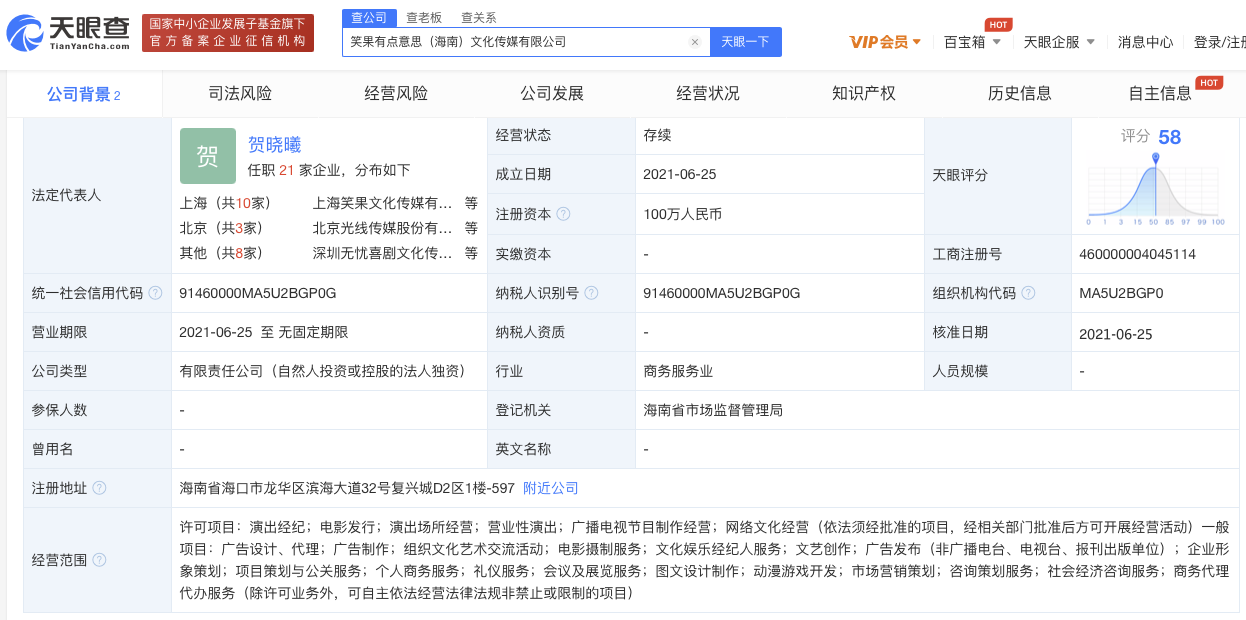This screenshot has height=620, width=1246.
Task: Click help icon beside 经营范围
Action: click(99, 560)
